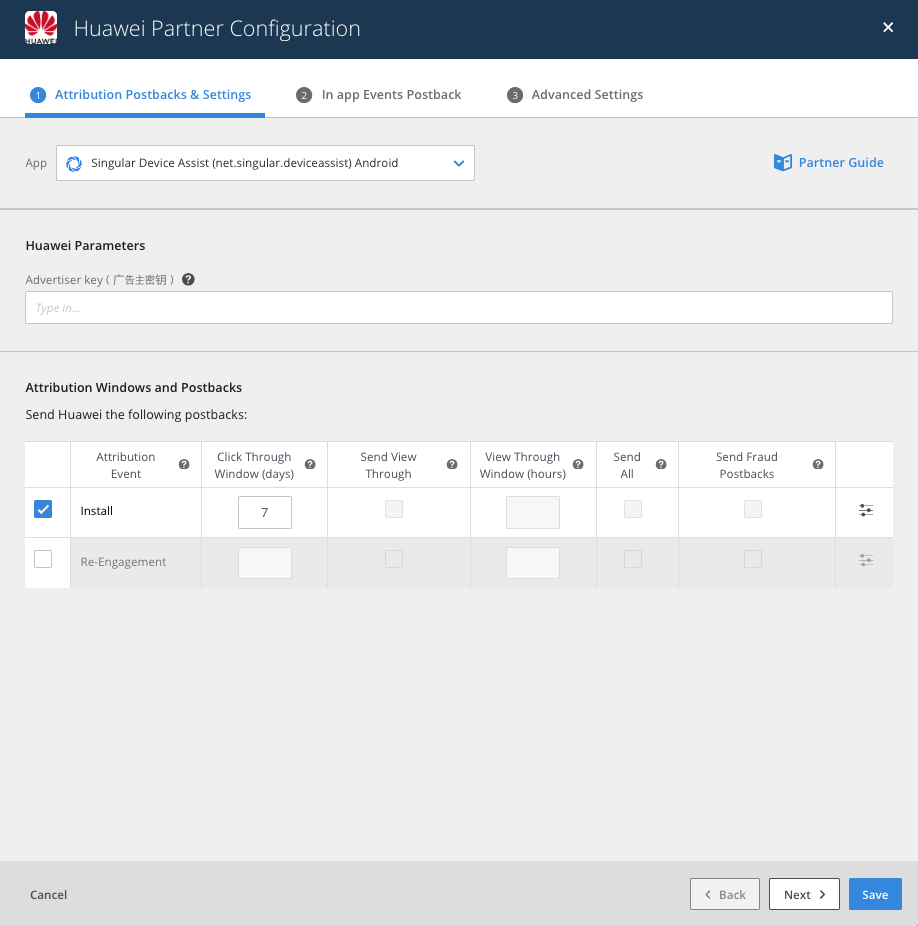
Task: Open the App selection dropdown
Action: [x=265, y=163]
